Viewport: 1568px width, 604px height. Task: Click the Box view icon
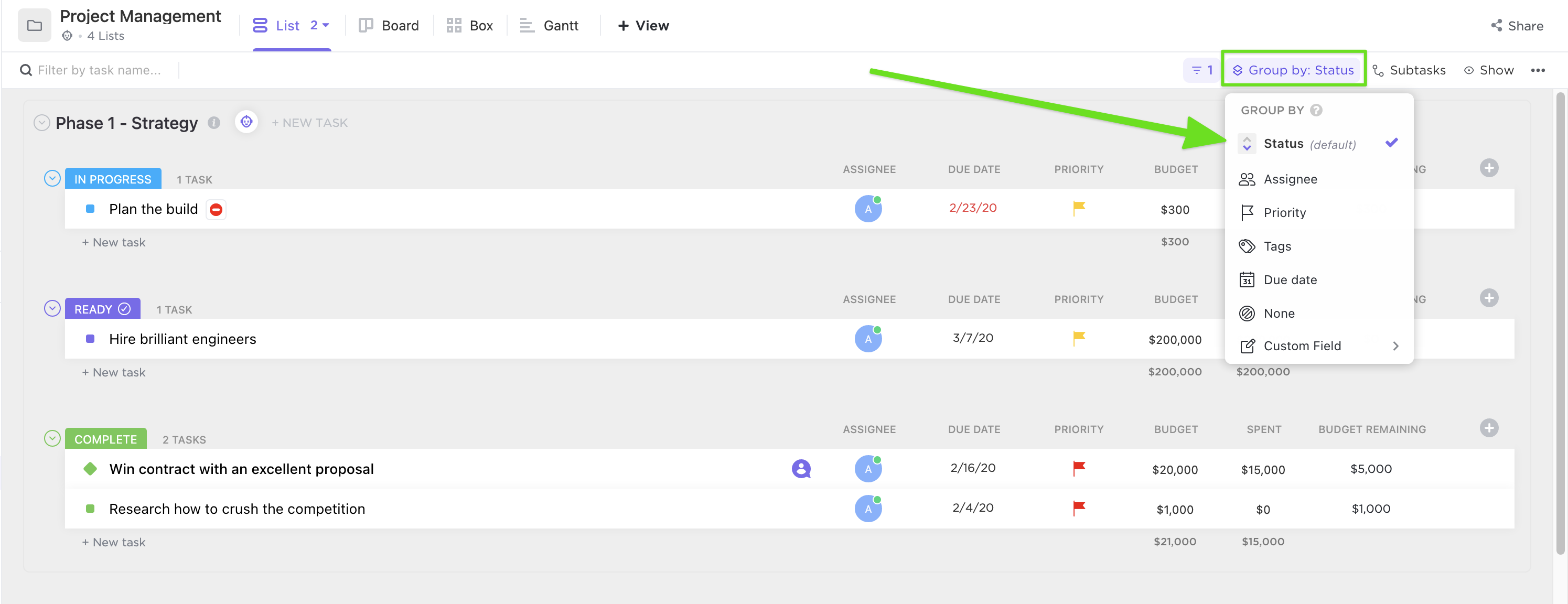453,25
